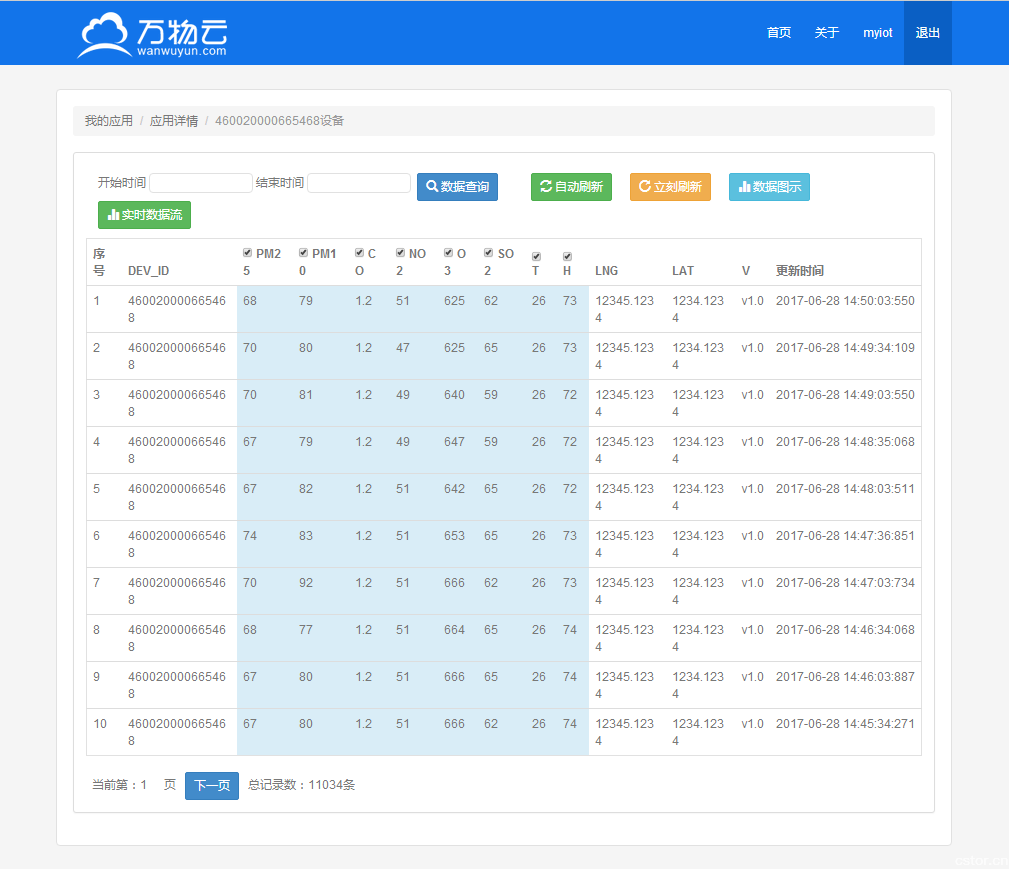Enable 自动刷新 auto refresh
This screenshot has height=869, width=1009.
point(571,187)
